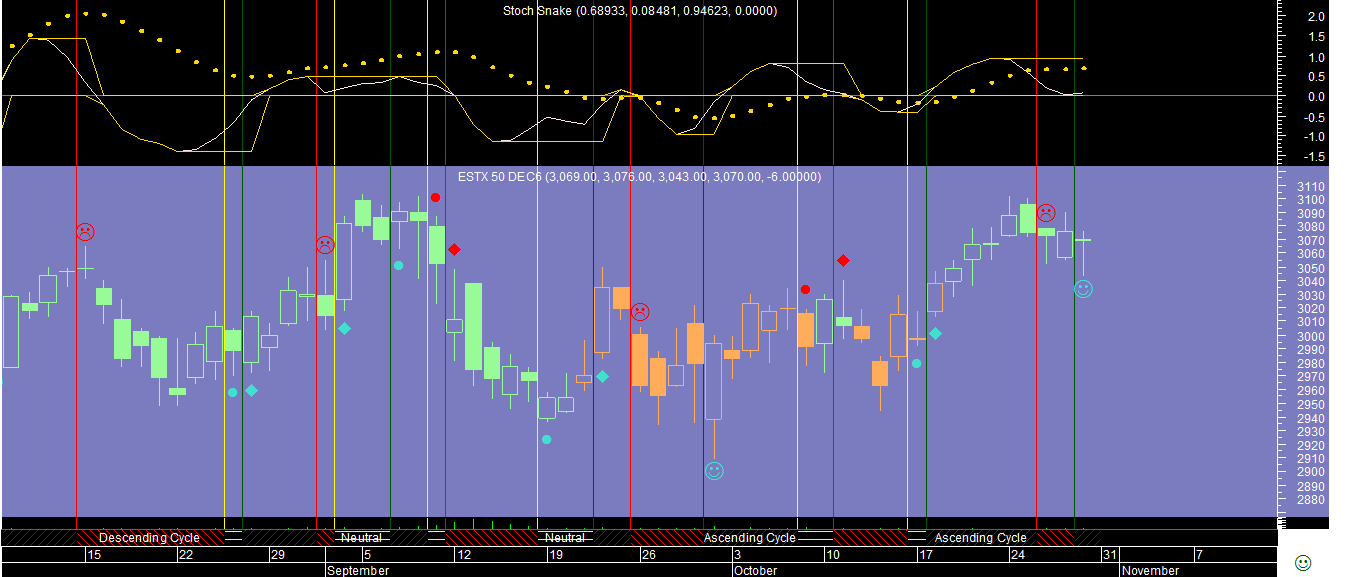The image size is (1352, 577).
Task: Select the first Neutral cycle label
Action: pyautogui.click(x=361, y=538)
